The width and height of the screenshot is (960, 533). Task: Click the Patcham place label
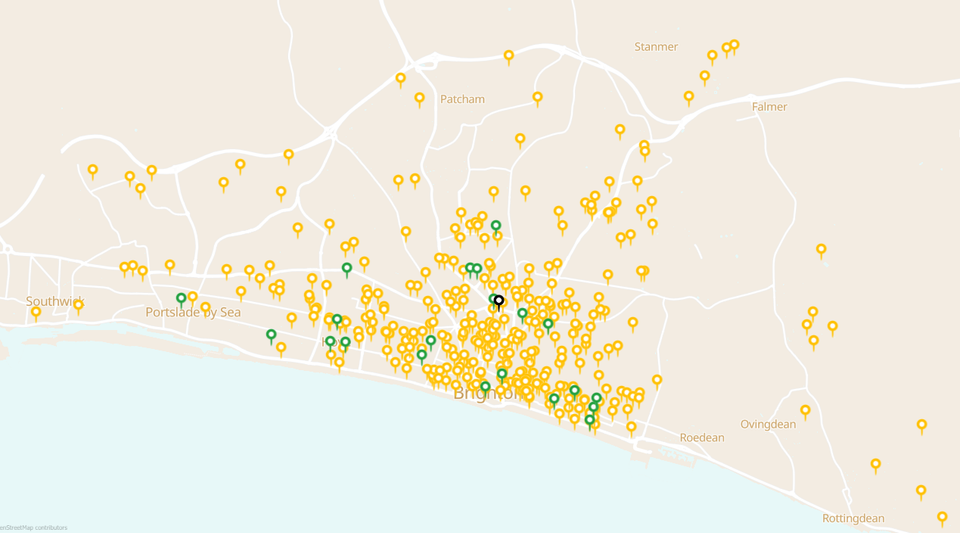tap(462, 99)
